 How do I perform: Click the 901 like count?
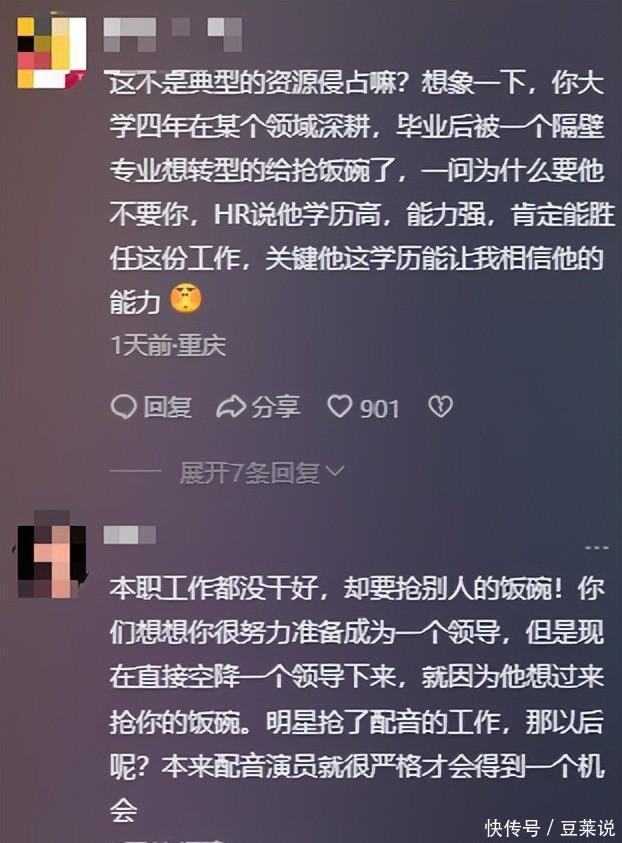380,409
